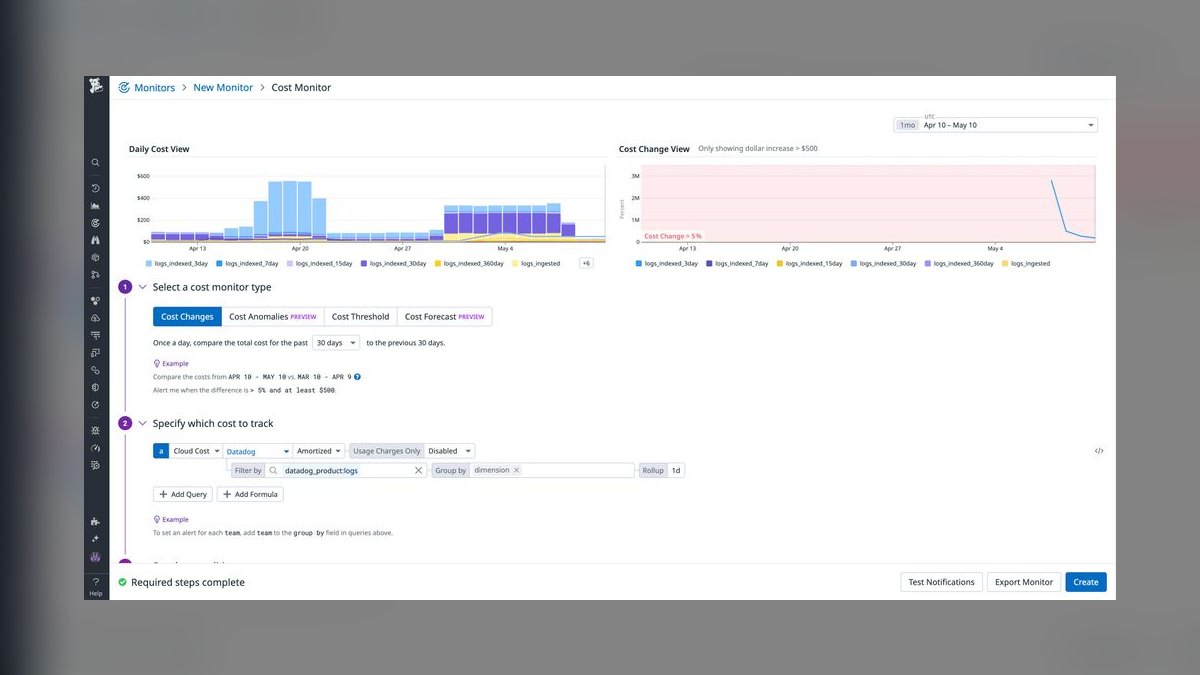Click the Rollup 1d value
This screenshot has height=675, width=1200.
[676, 470]
